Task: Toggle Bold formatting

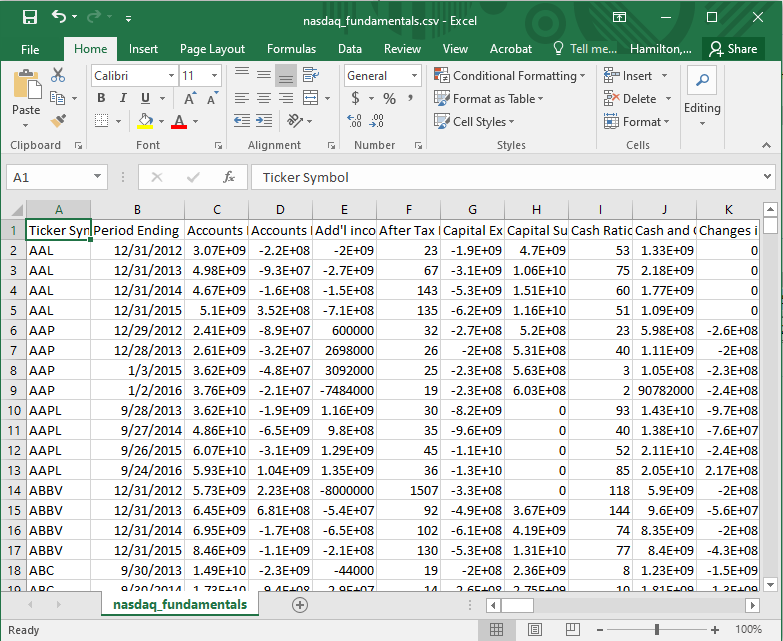Action: (x=101, y=98)
